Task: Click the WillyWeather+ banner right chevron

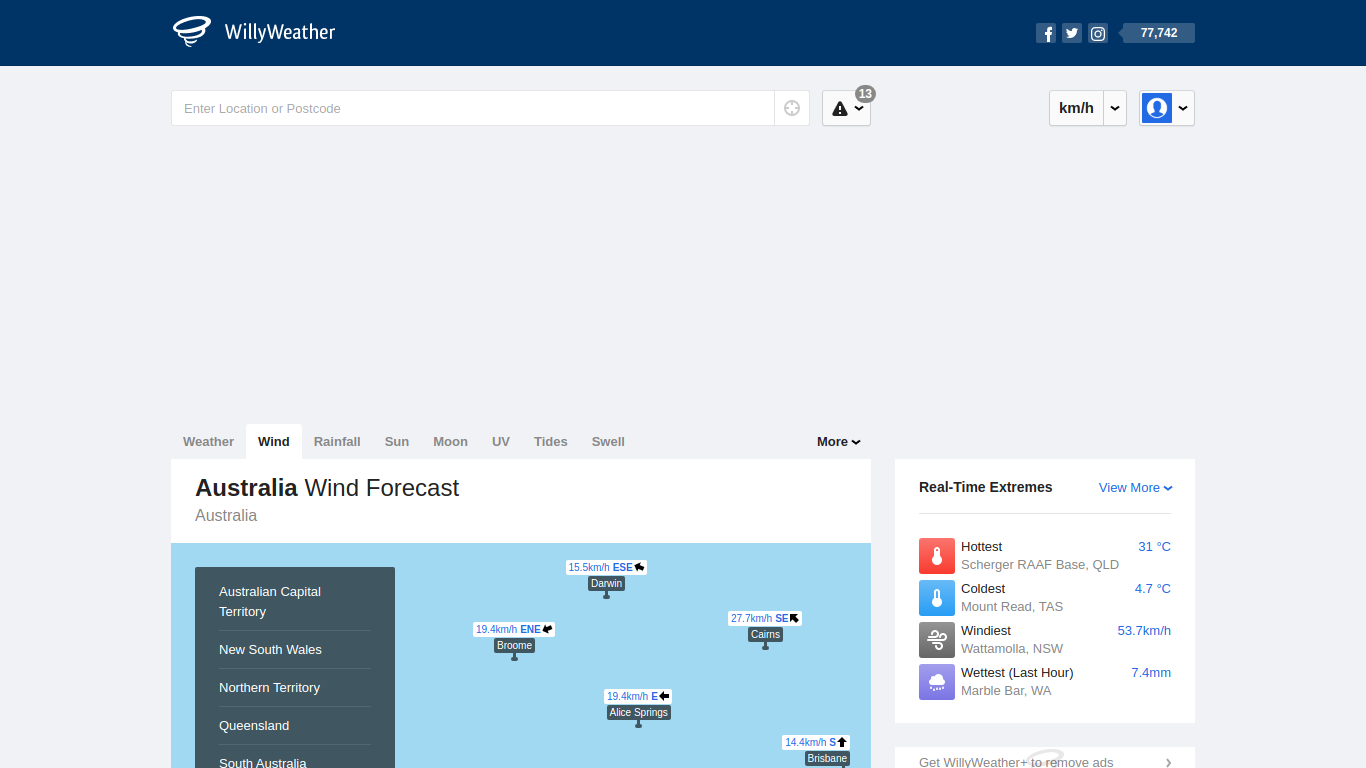Action: (1169, 762)
